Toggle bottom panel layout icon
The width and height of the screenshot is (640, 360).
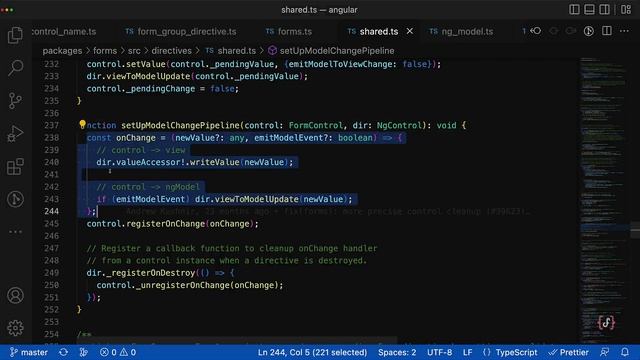pyautogui.click(x=589, y=9)
